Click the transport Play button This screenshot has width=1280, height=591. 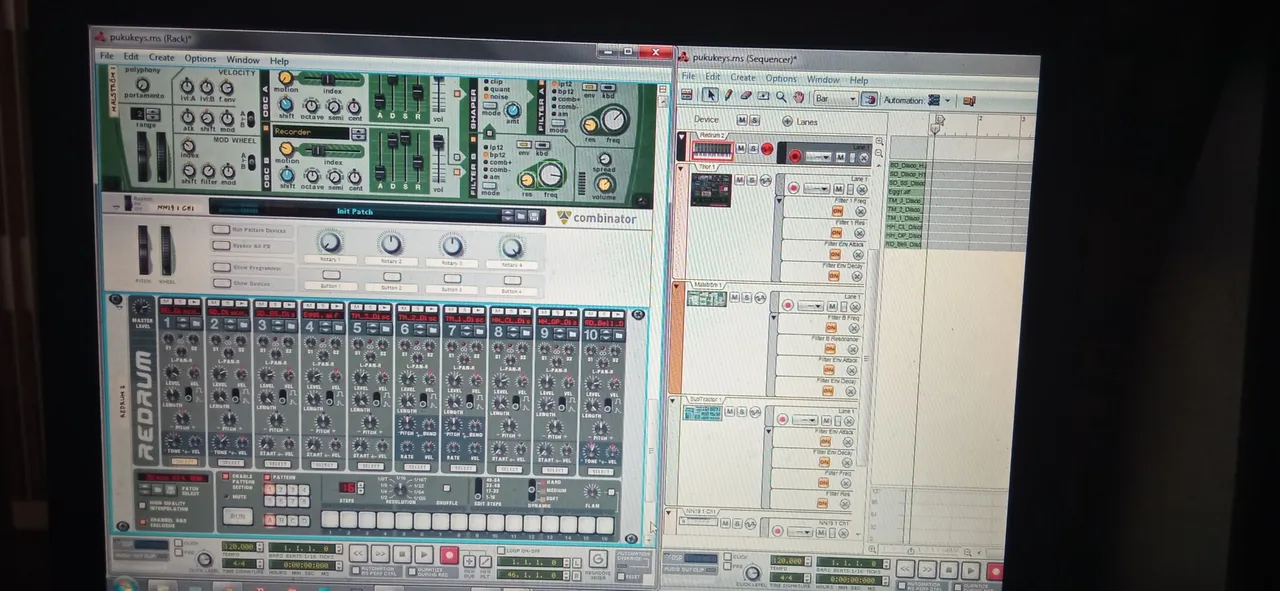[x=425, y=554]
